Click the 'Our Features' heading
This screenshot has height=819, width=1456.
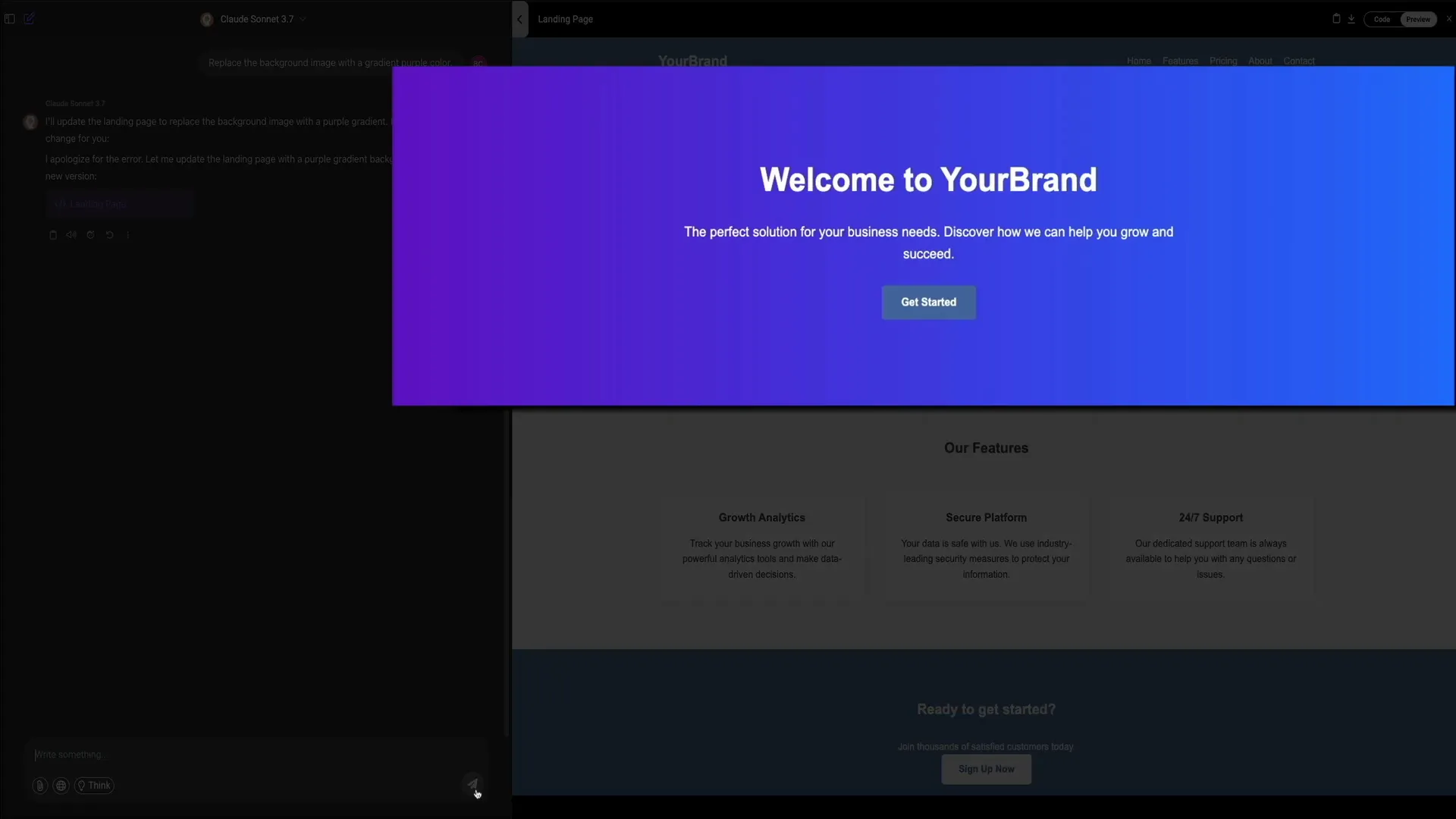(x=986, y=448)
